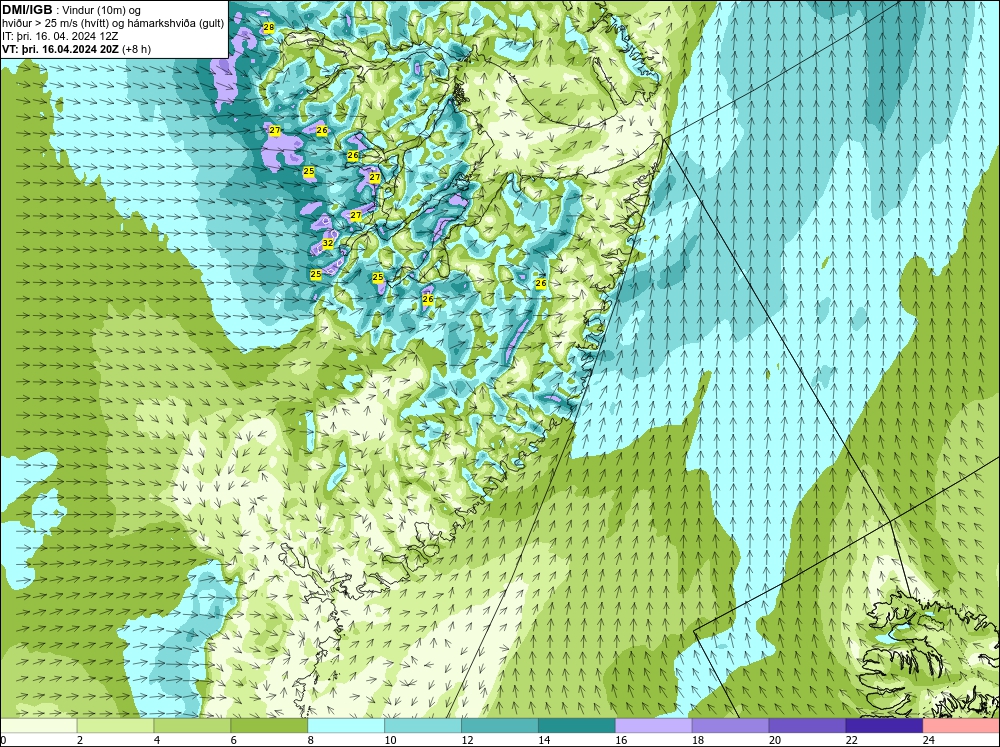This screenshot has width=1000, height=747.
Task: Click the scale value 22 under the color bar
Action: pyautogui.click(x=851, y=740)
